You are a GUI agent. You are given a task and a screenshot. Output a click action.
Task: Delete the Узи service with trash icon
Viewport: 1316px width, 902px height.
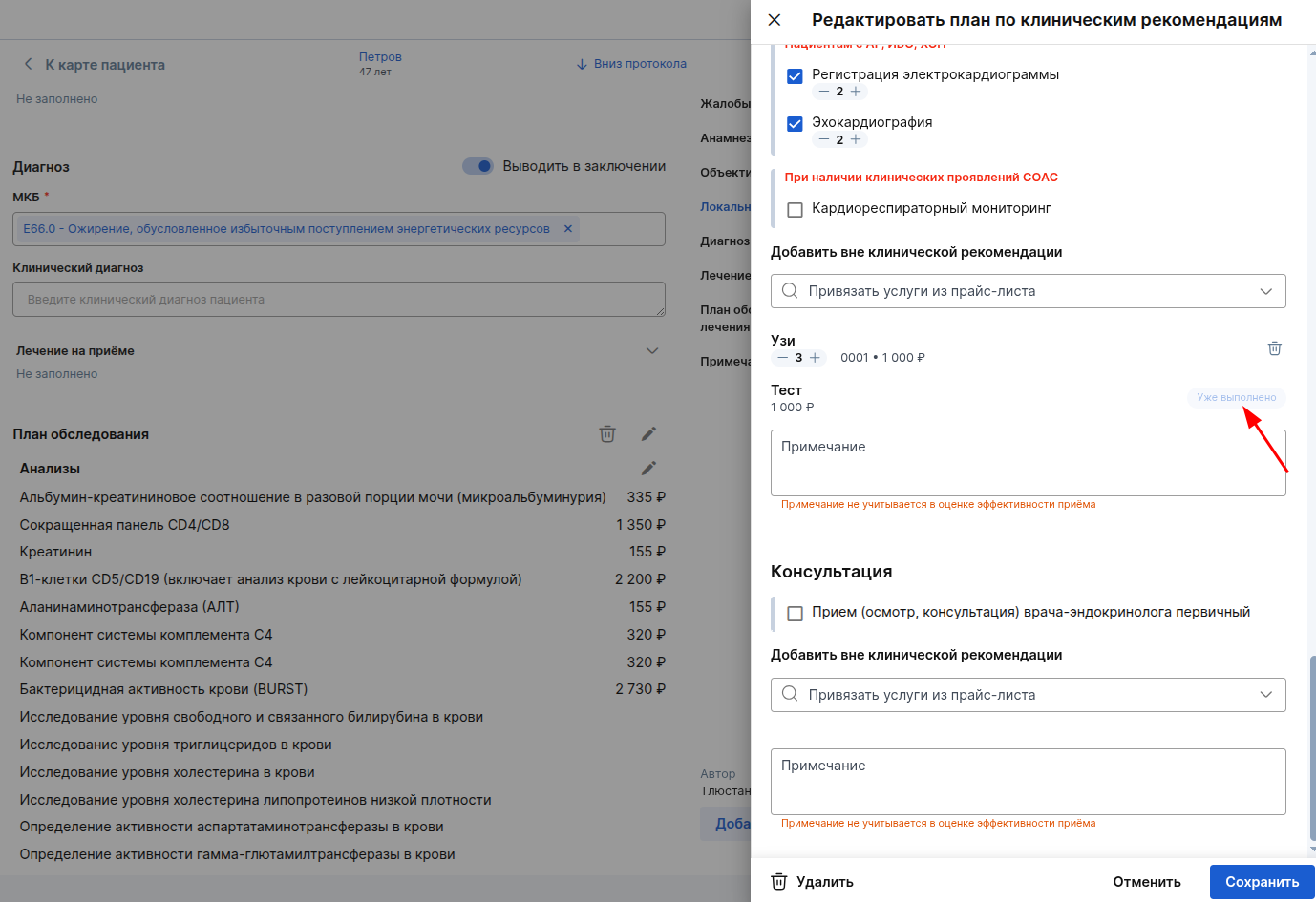click(1274, 348)
